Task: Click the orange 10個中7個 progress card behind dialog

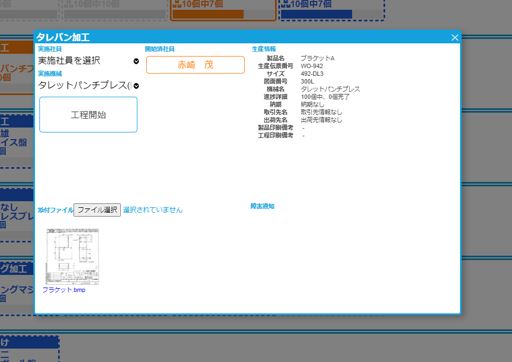Action: click(223, 10)
